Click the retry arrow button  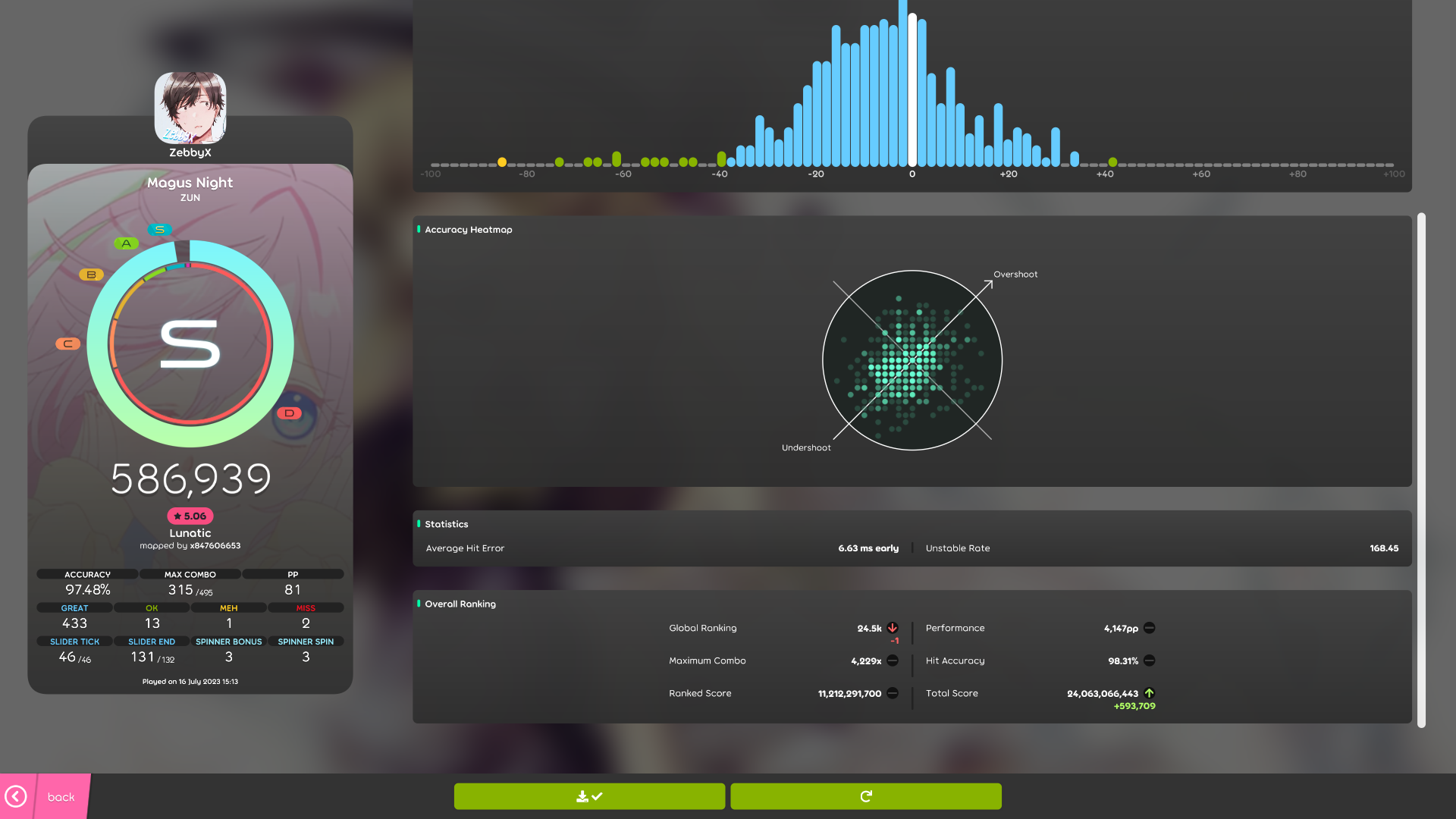coord(865,796)
